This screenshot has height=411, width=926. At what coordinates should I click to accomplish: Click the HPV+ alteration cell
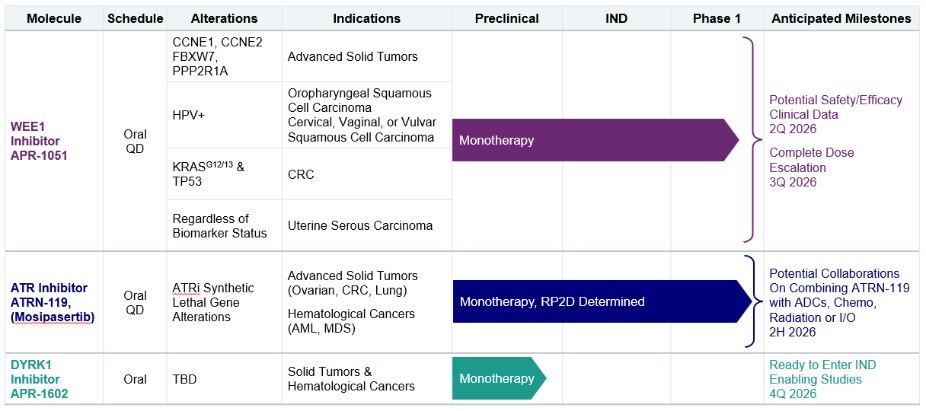pyautogui.click(x=190, y=116)
